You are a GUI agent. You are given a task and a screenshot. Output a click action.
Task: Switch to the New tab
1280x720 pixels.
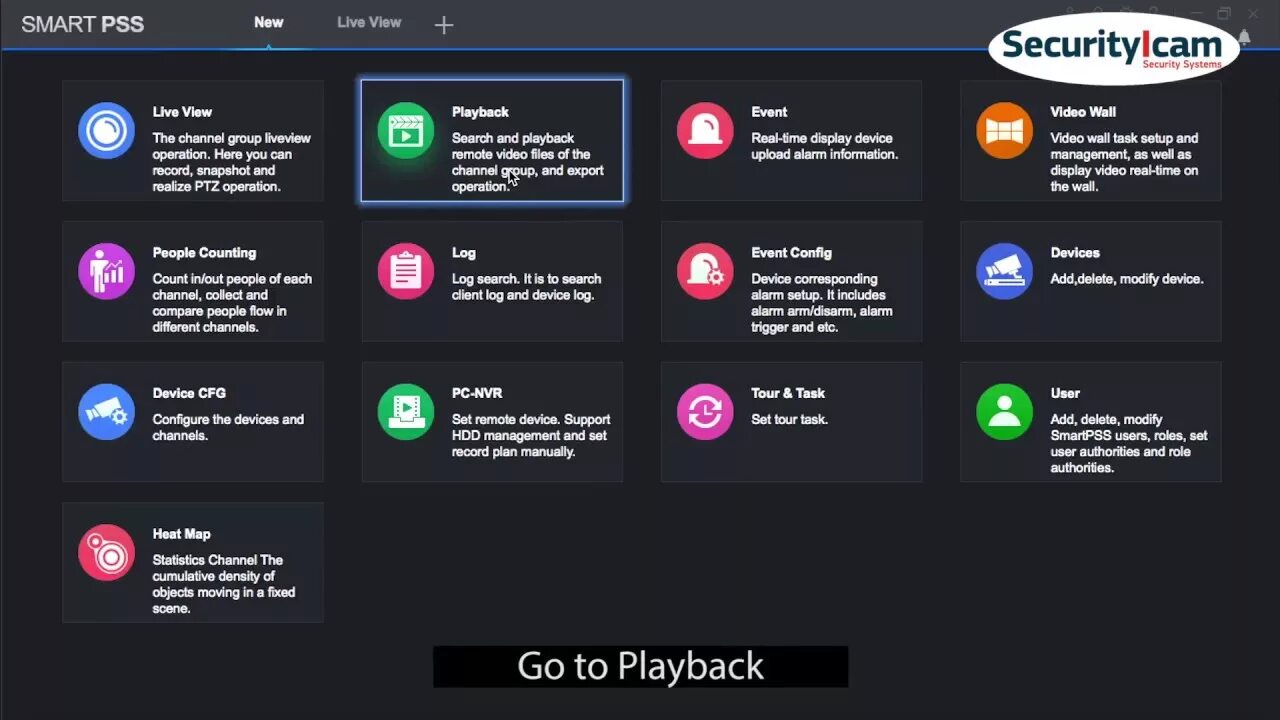(x=269, y=22)
